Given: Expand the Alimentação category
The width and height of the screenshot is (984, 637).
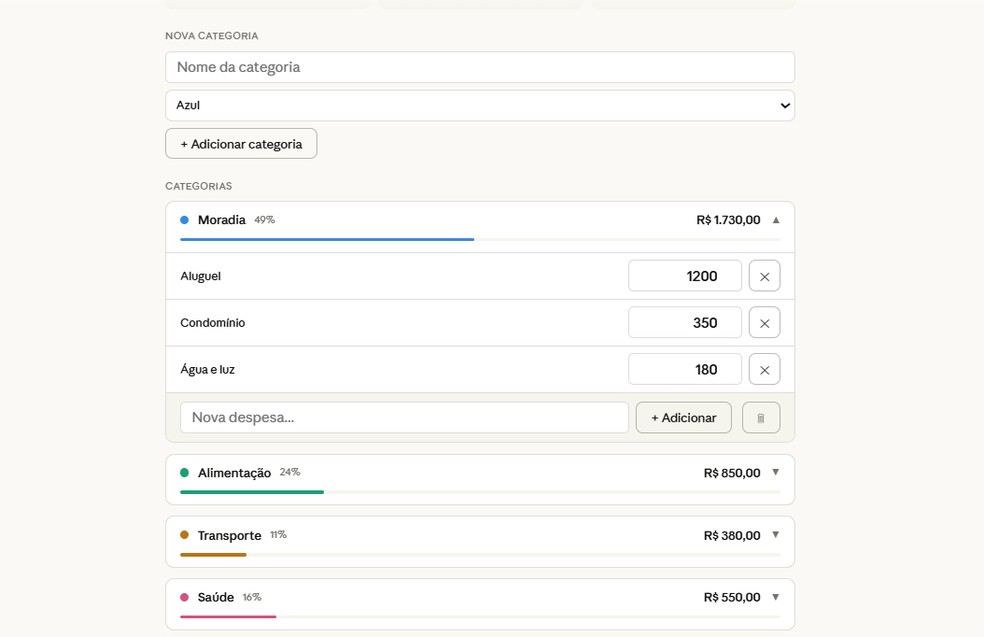Looking at the screenshot, I should [x=776, y=472].
